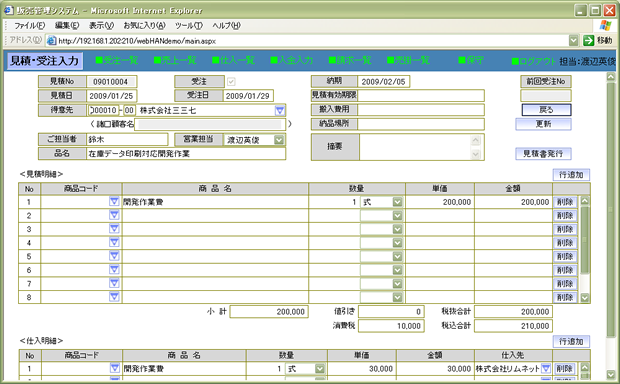Open product code lookup in estimate row 2
620x384 pixels.
[114, 215]
